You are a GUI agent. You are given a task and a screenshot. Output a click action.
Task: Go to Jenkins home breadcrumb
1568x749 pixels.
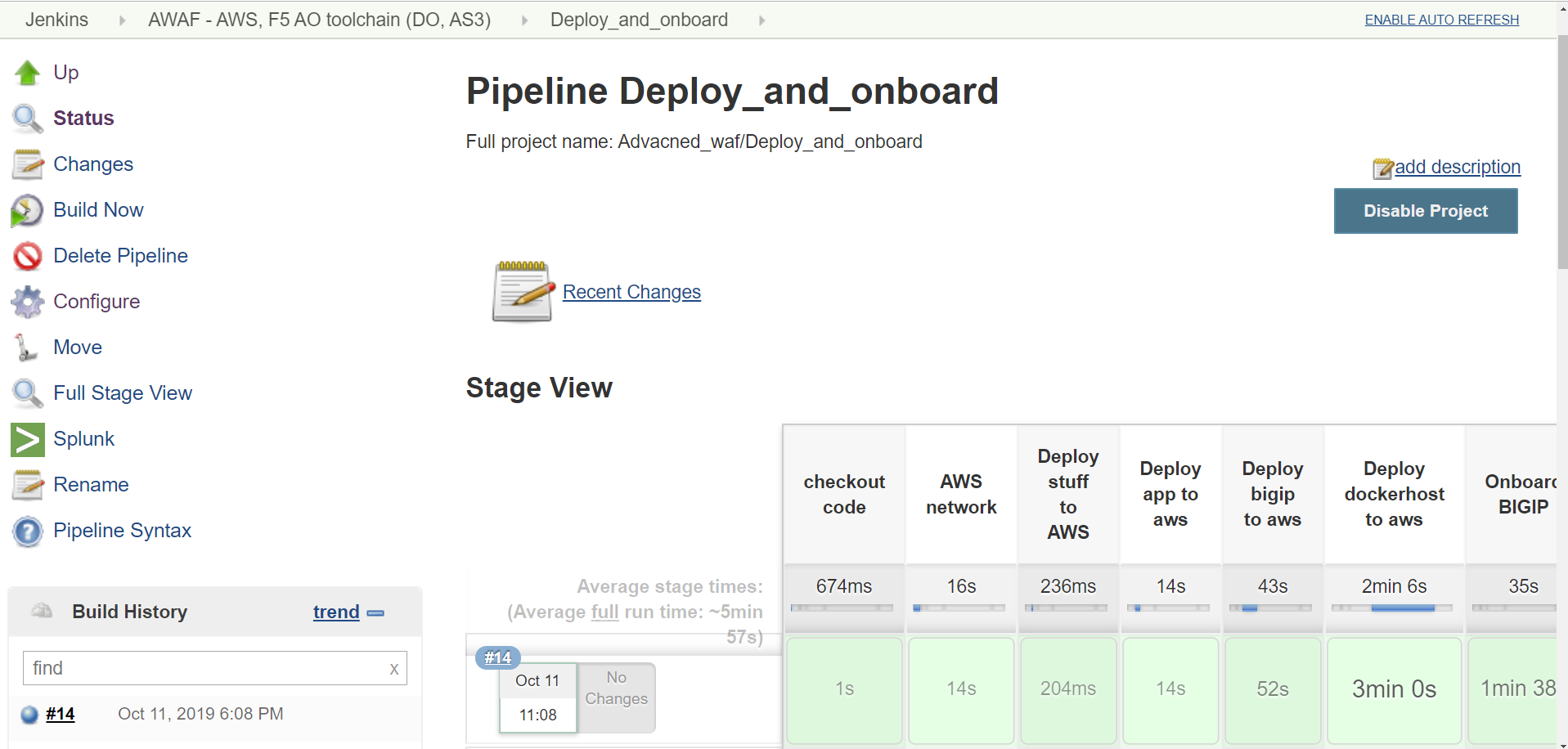pos(56,20)
